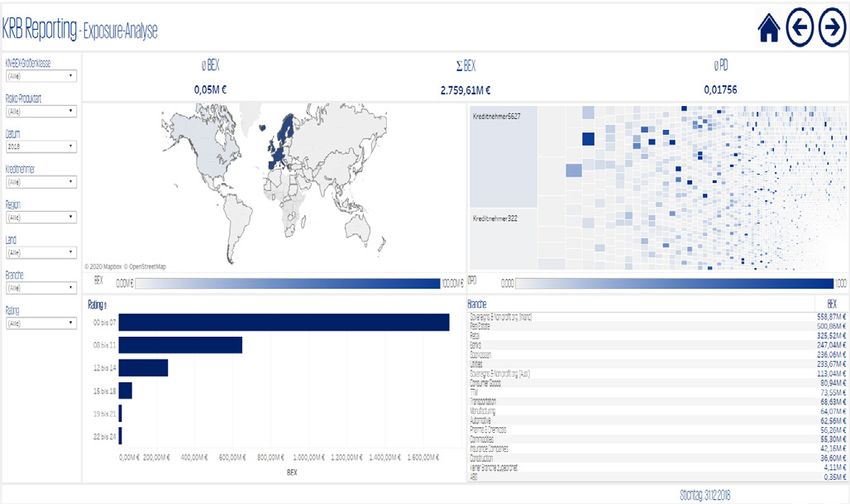
Task: Open the Kreditnehmer filter dropdown
Action: coord(41,182)
